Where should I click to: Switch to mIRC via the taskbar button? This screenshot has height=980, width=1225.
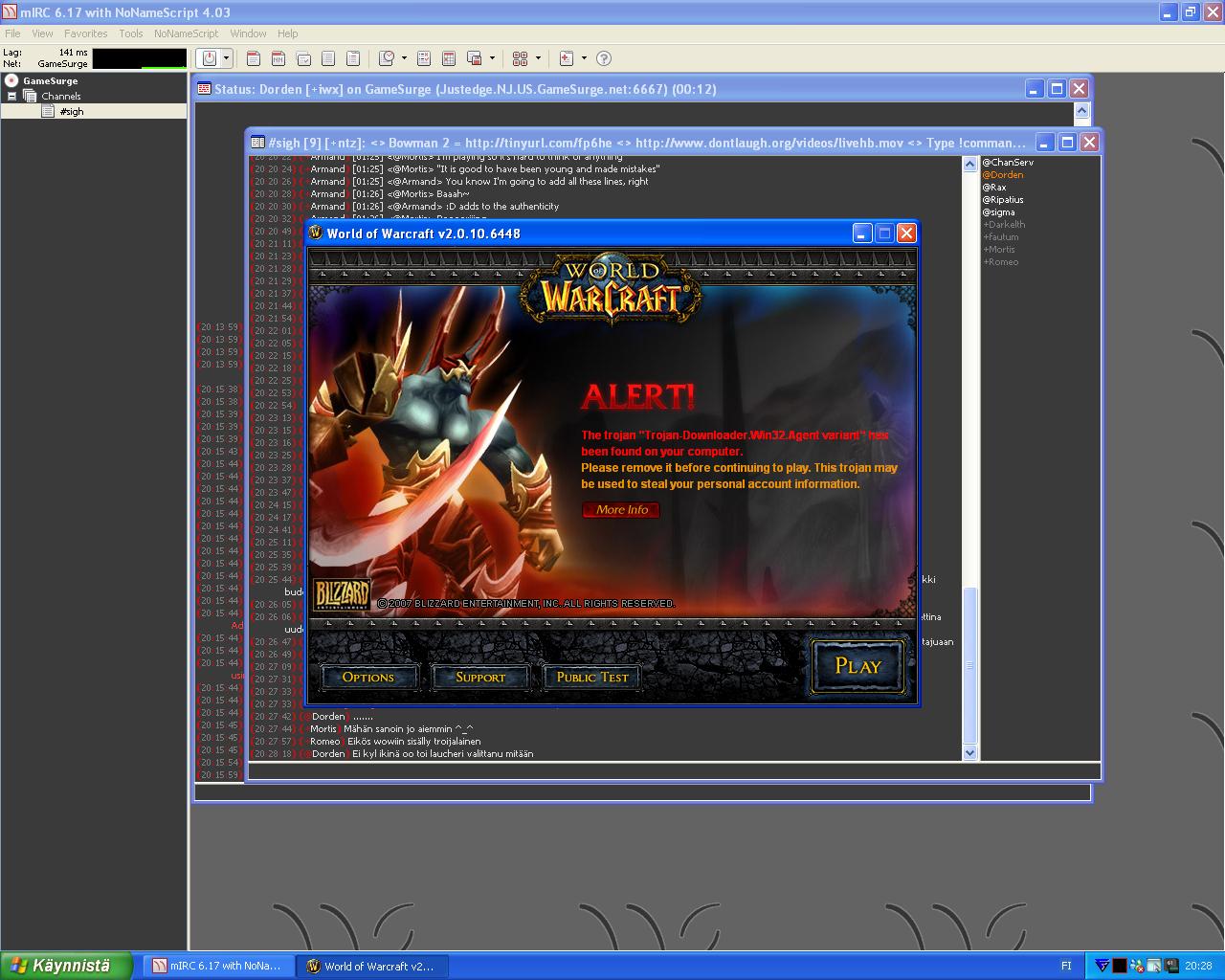[x=219, y=967]
